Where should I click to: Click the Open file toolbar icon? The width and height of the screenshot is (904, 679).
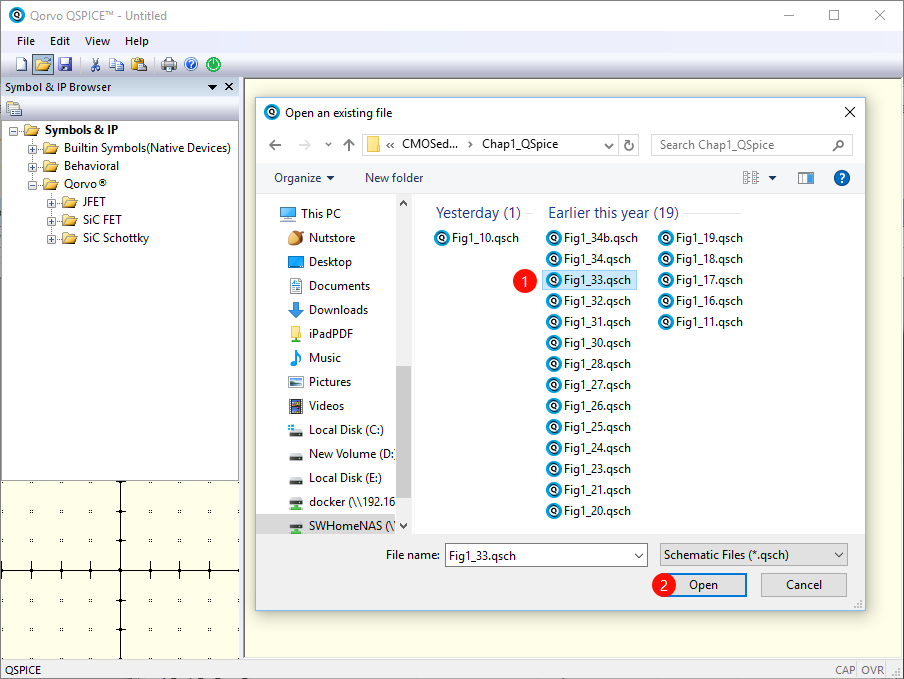[x=43, y=65]
